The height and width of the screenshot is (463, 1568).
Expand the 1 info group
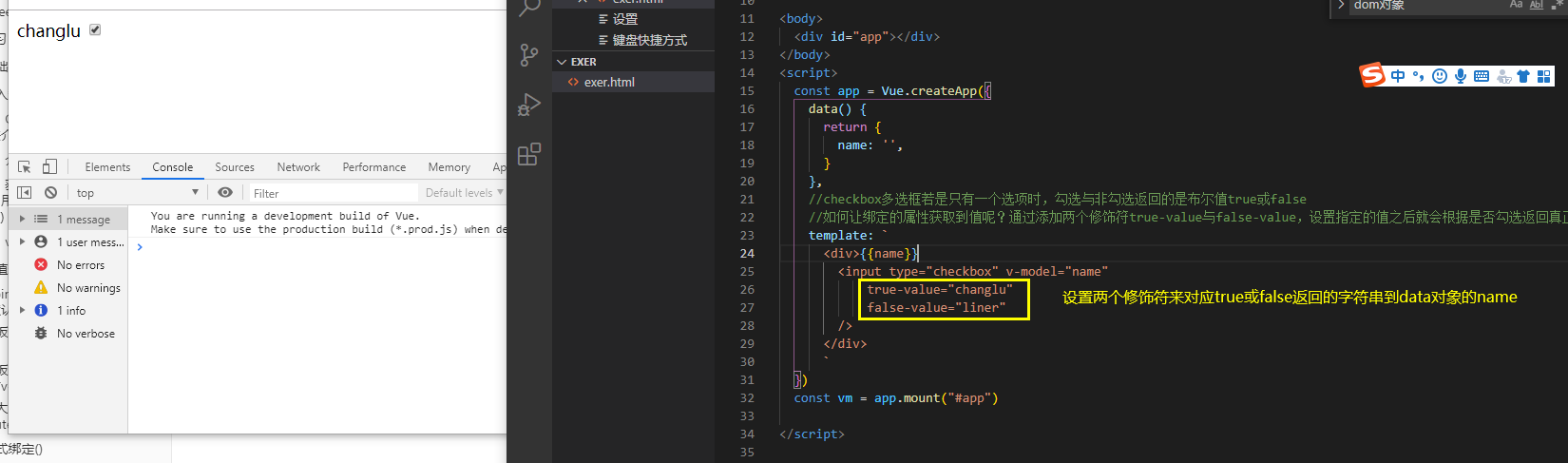point(22,310)
